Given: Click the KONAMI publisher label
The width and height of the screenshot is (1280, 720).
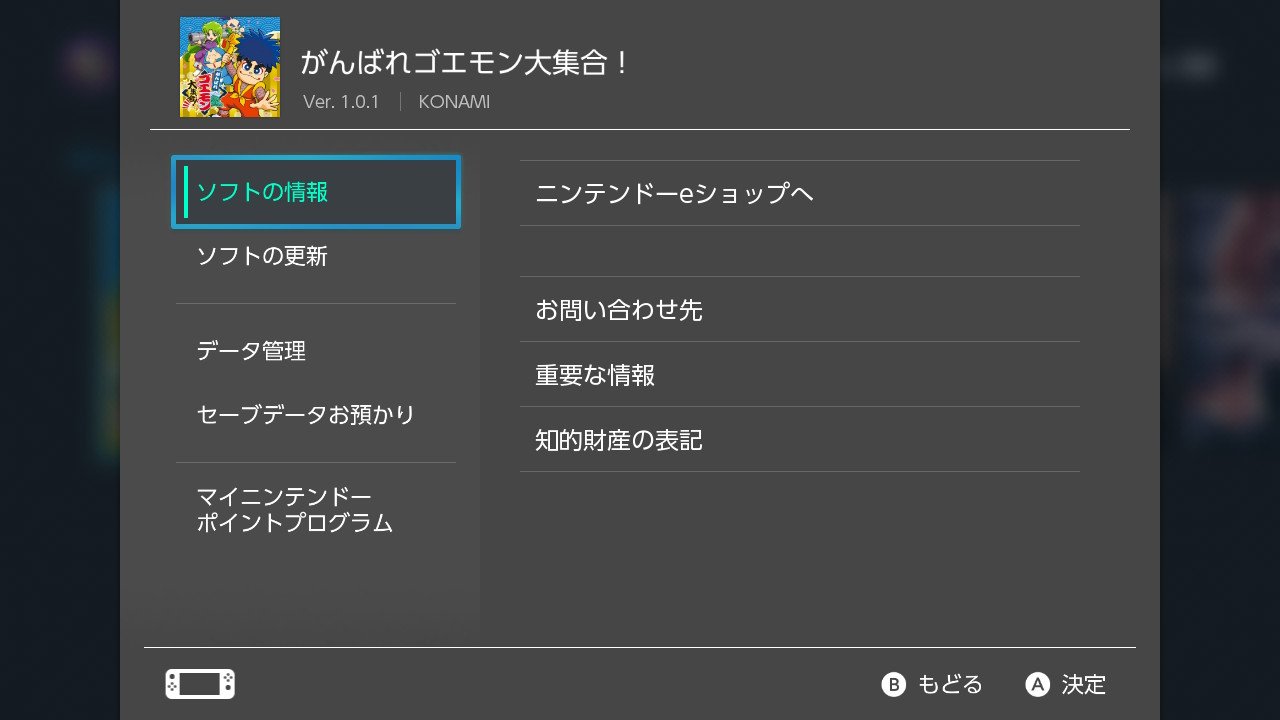Looking at the screenshot, I should tap(454, 102).
